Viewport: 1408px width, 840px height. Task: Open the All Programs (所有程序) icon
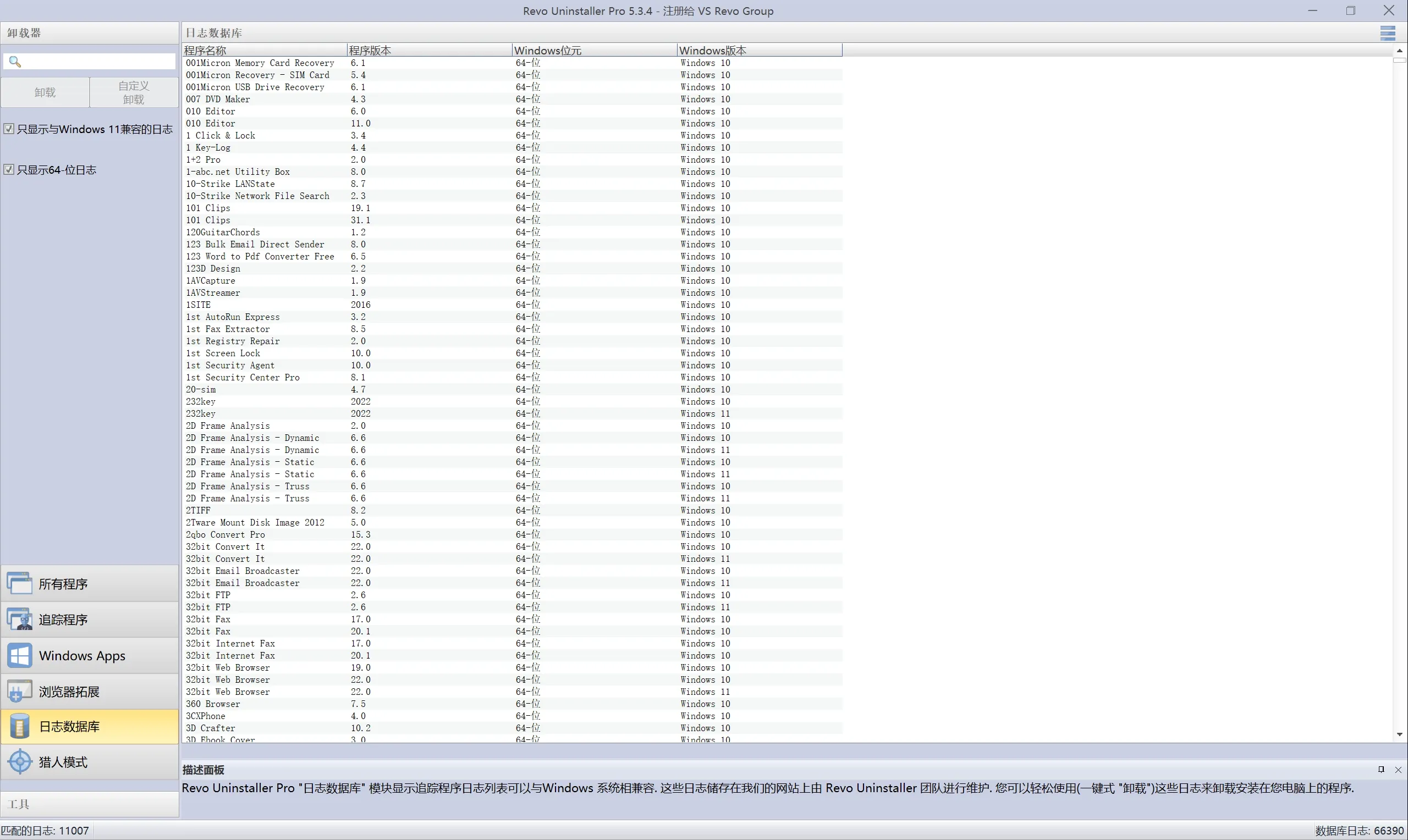tap(20, 584)
